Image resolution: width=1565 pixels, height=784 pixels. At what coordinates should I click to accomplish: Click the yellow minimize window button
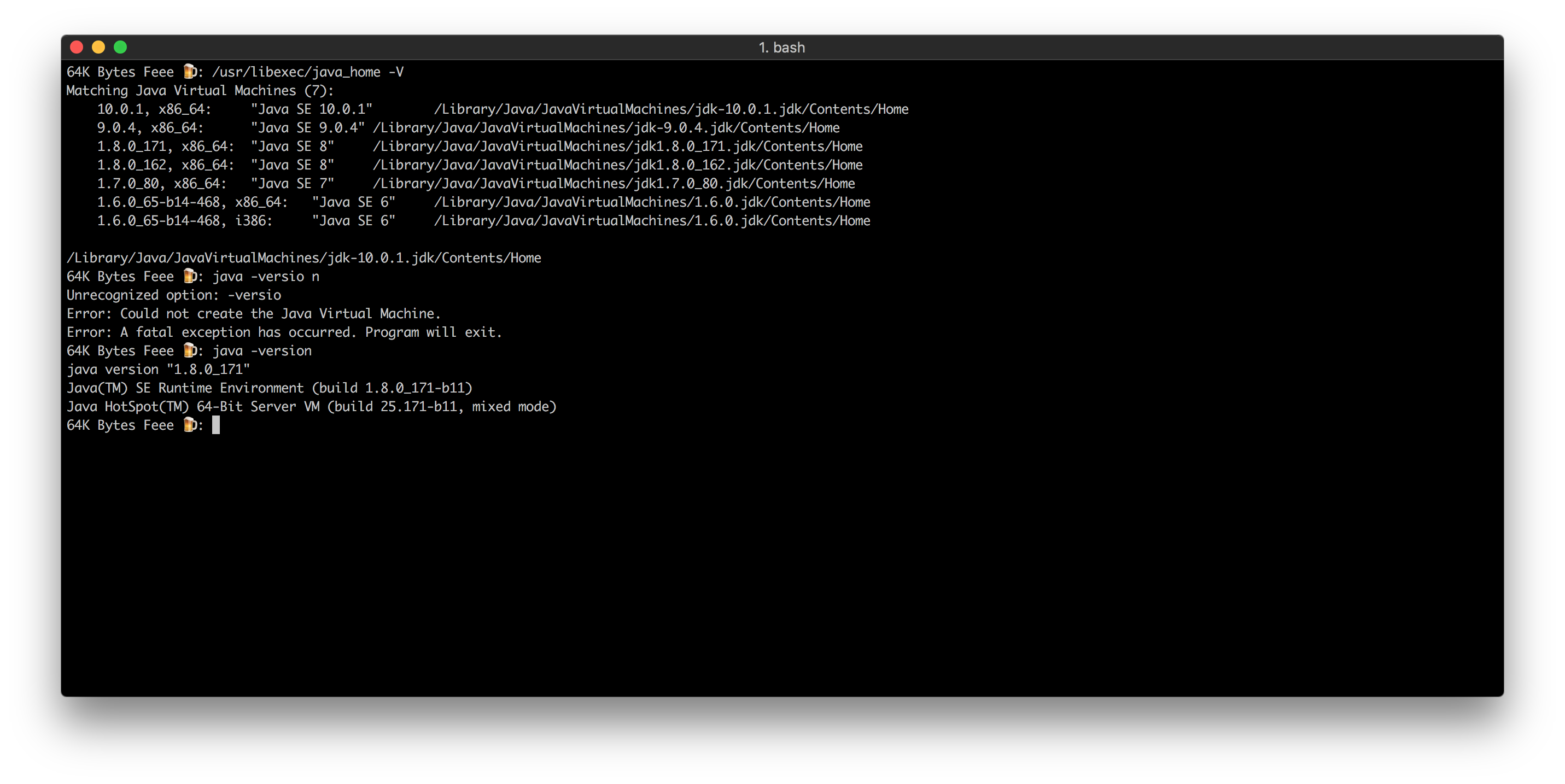tap(98, 48)
